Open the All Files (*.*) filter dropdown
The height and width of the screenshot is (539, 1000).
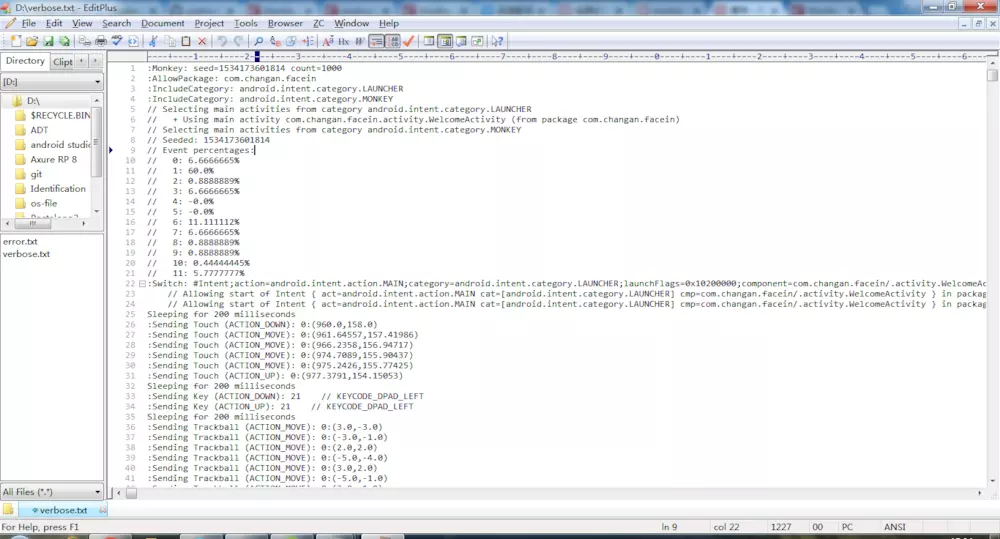(52, 492)
